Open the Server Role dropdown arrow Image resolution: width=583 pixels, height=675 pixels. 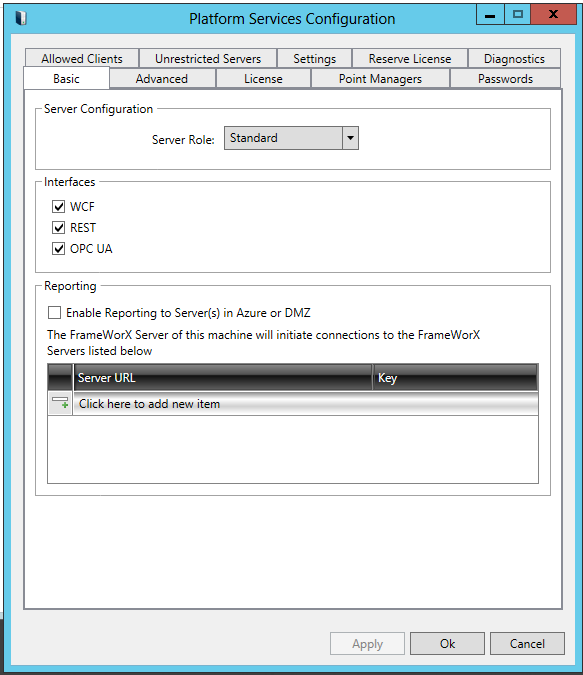(x=350, y=138)
